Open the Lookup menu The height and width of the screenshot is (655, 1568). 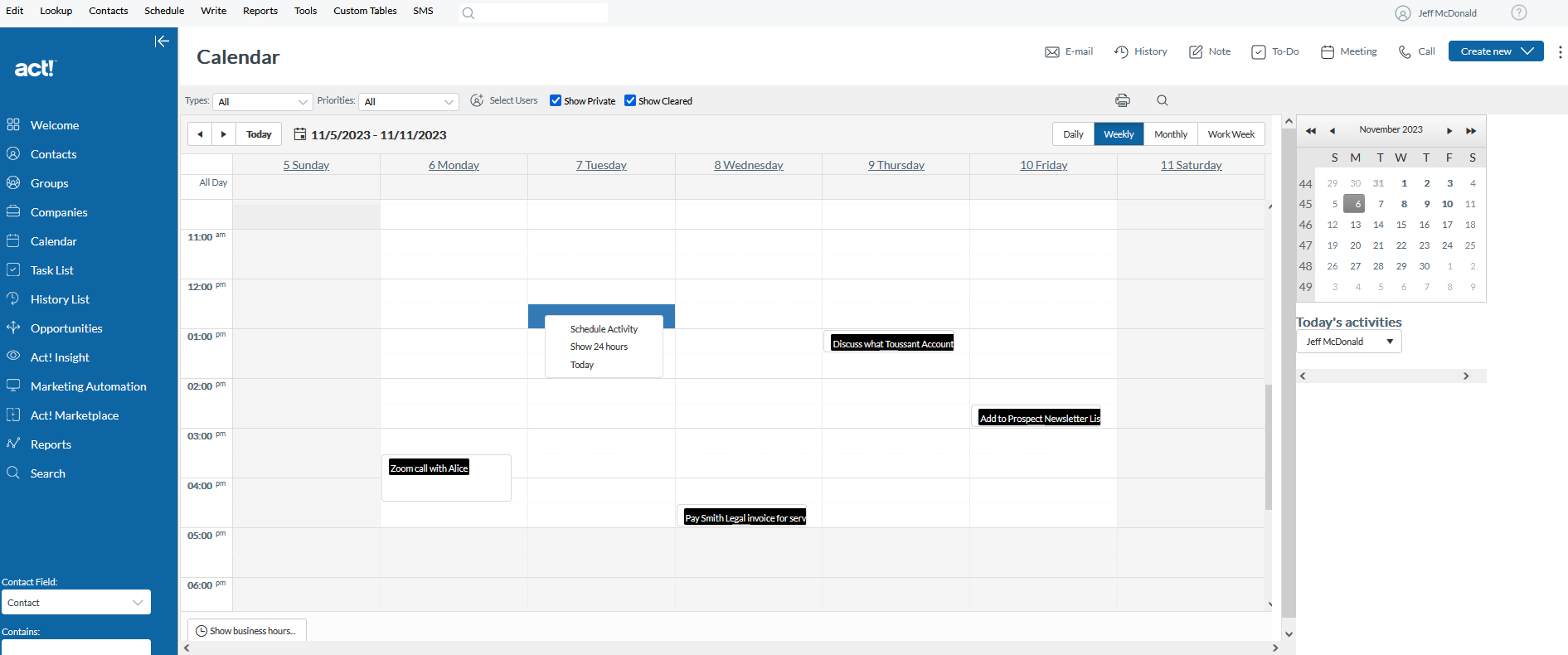click(56, 11)
